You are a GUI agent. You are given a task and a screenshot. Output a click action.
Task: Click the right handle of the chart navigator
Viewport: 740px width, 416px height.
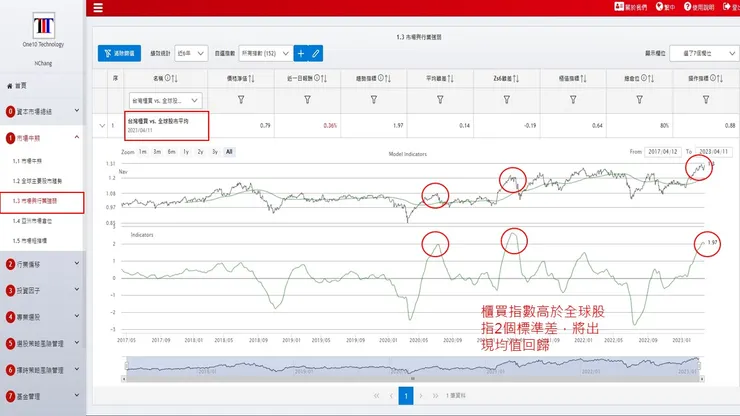[x=699, y=366]
